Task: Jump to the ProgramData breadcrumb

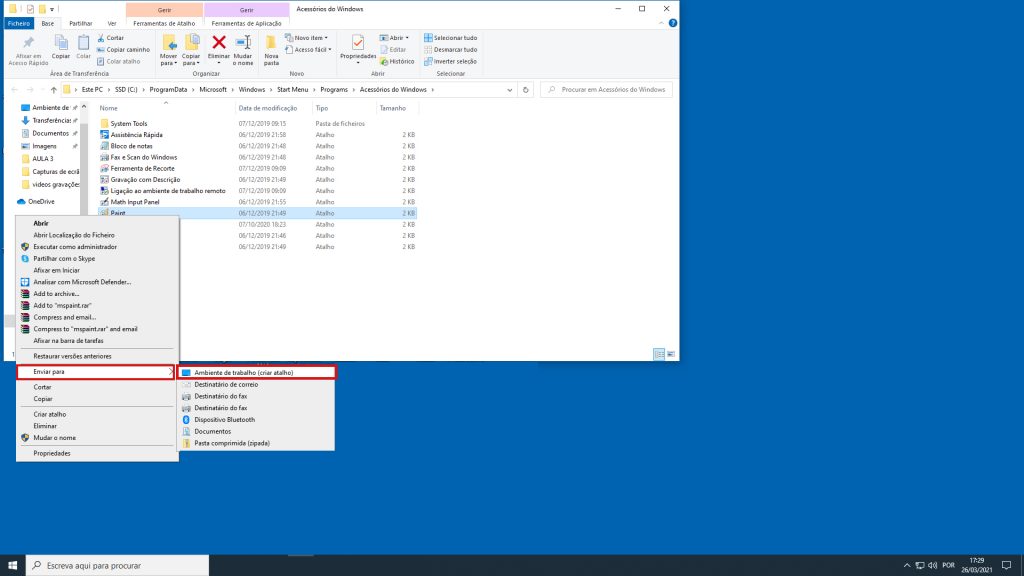Action: (x=168, y=89)
